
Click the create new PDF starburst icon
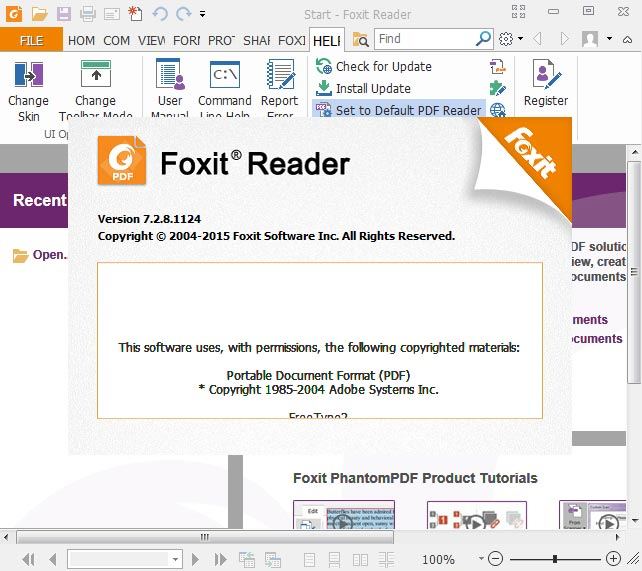(135, 14)
